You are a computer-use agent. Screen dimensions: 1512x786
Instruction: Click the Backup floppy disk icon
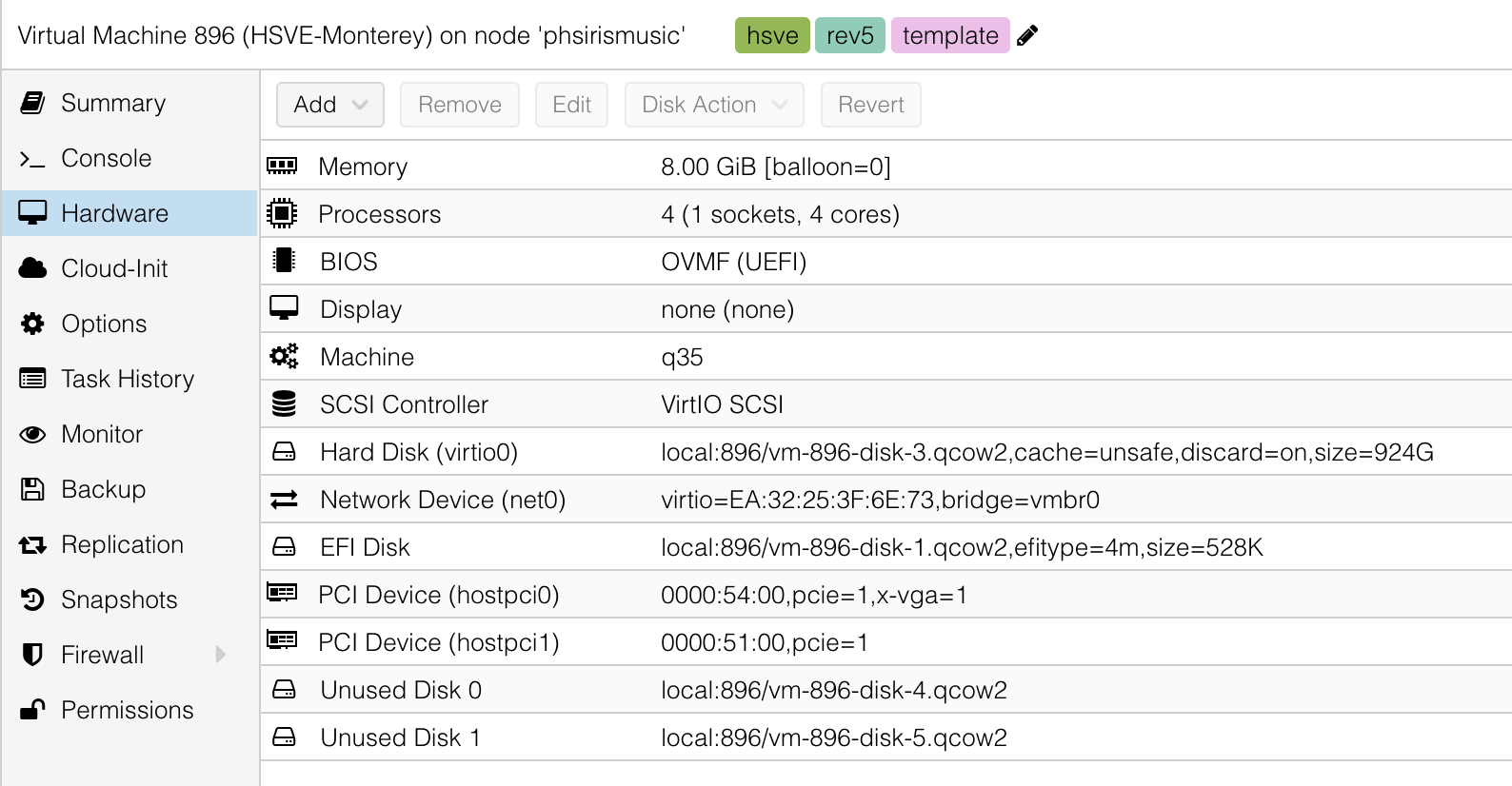pos(32,489)
